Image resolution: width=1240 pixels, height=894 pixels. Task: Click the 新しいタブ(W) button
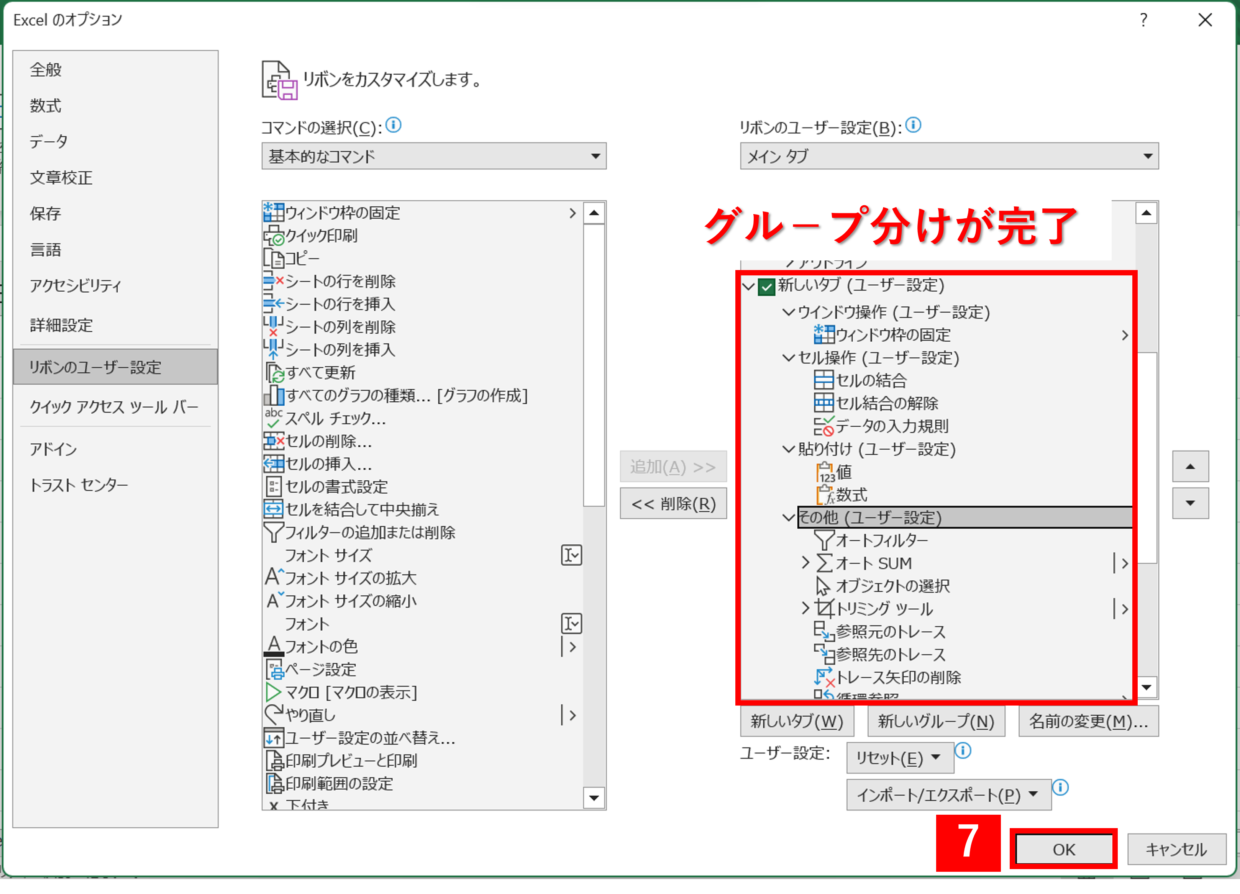(x=797, y=721)
